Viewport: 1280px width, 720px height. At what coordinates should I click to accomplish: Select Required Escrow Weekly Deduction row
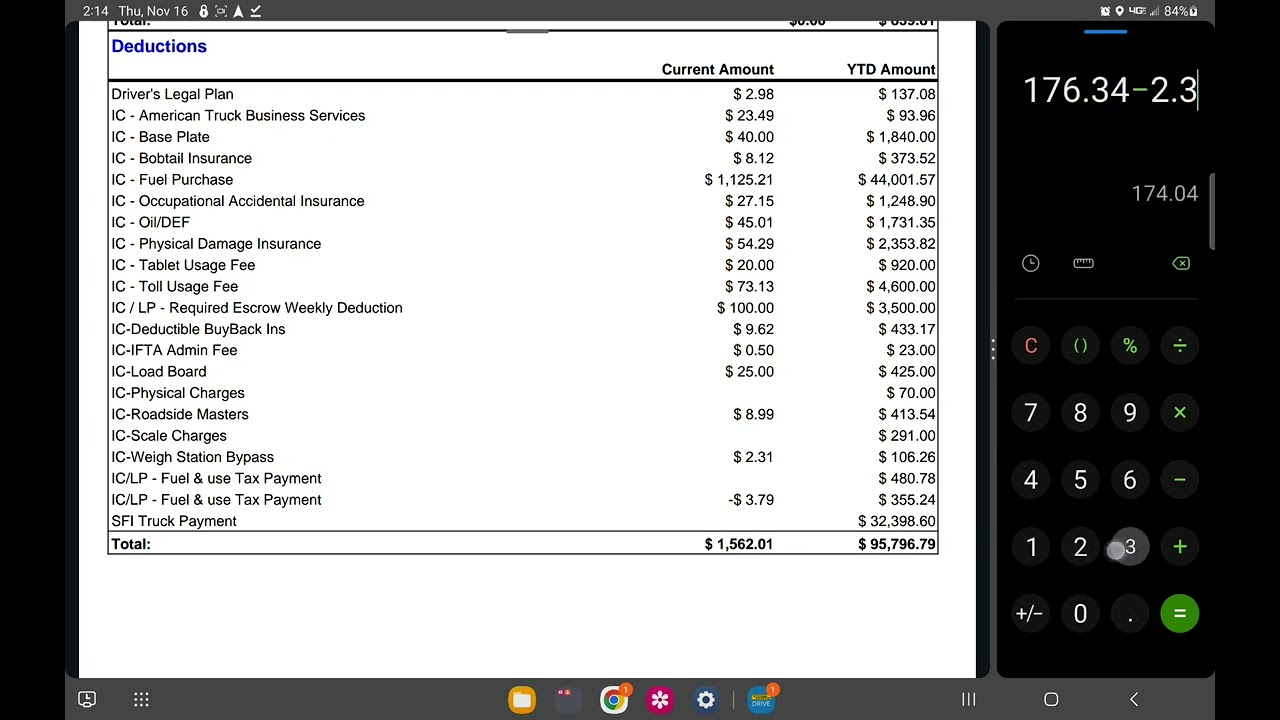[523, 308]
